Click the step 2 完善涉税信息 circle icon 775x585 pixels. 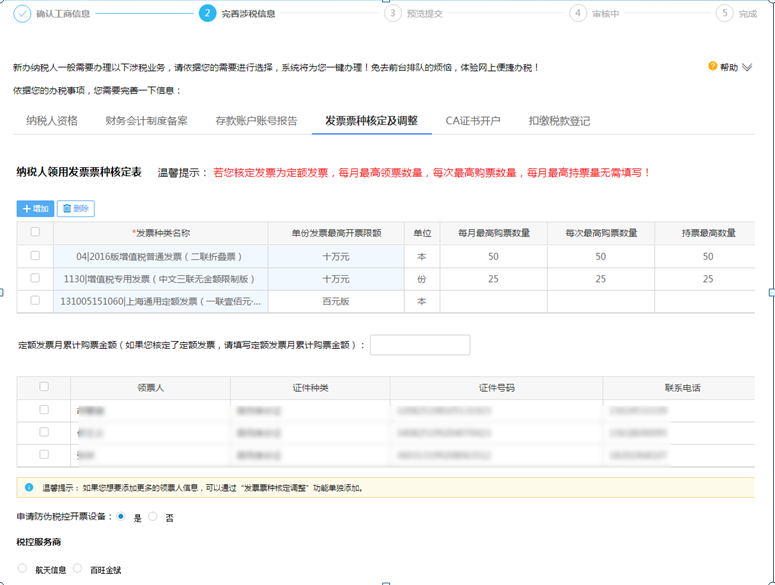click(207, 13)
